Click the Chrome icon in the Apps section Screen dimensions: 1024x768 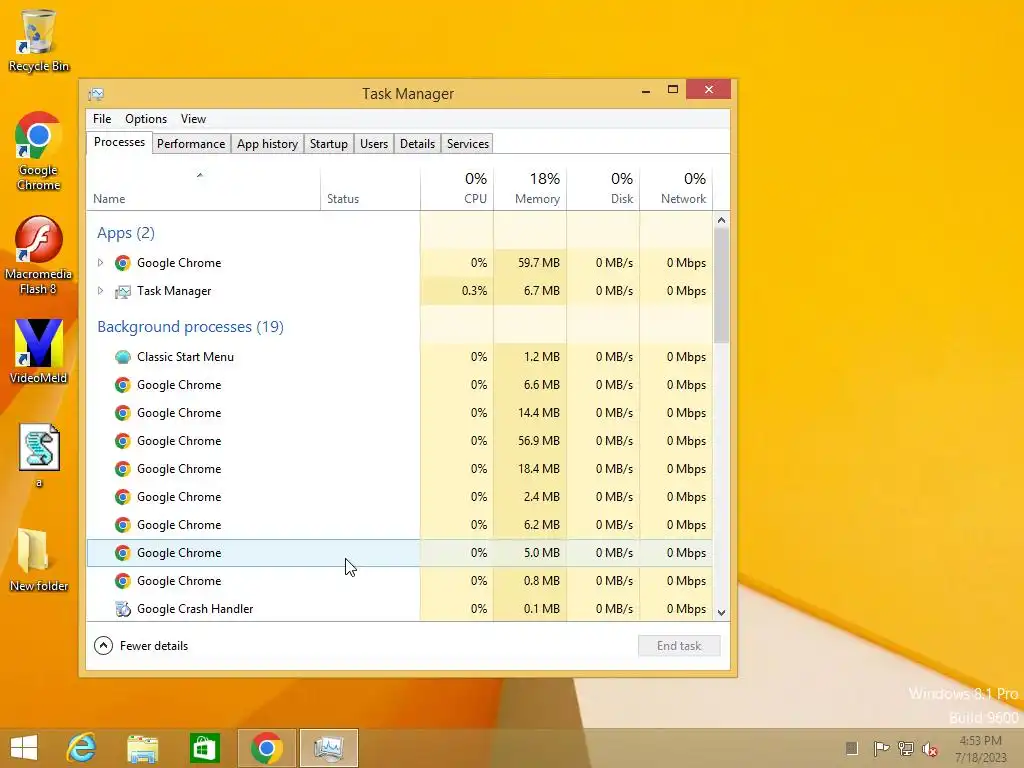pos(122,263)
